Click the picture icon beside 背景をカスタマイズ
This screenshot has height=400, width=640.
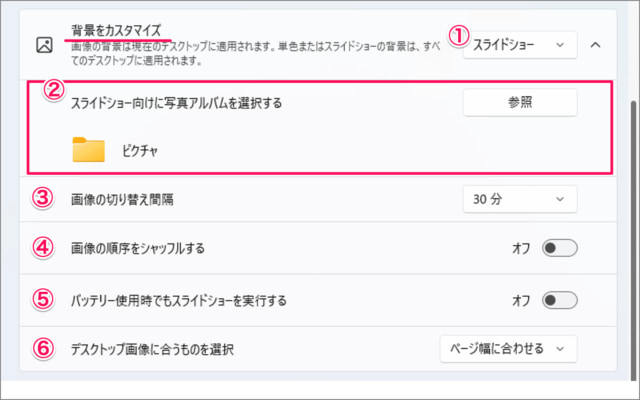pyautogui.click(x=43, y=45)
